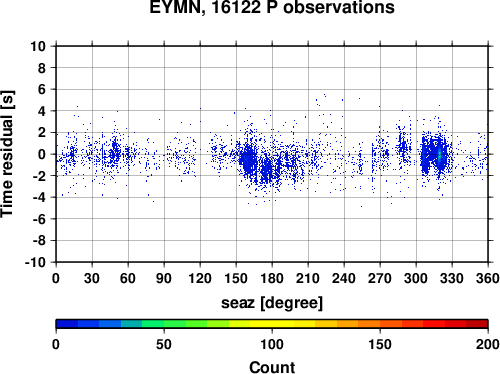The image size is (500, 374).
Task: Click the y-axis tick label 0
Action: tap(43, 154)
